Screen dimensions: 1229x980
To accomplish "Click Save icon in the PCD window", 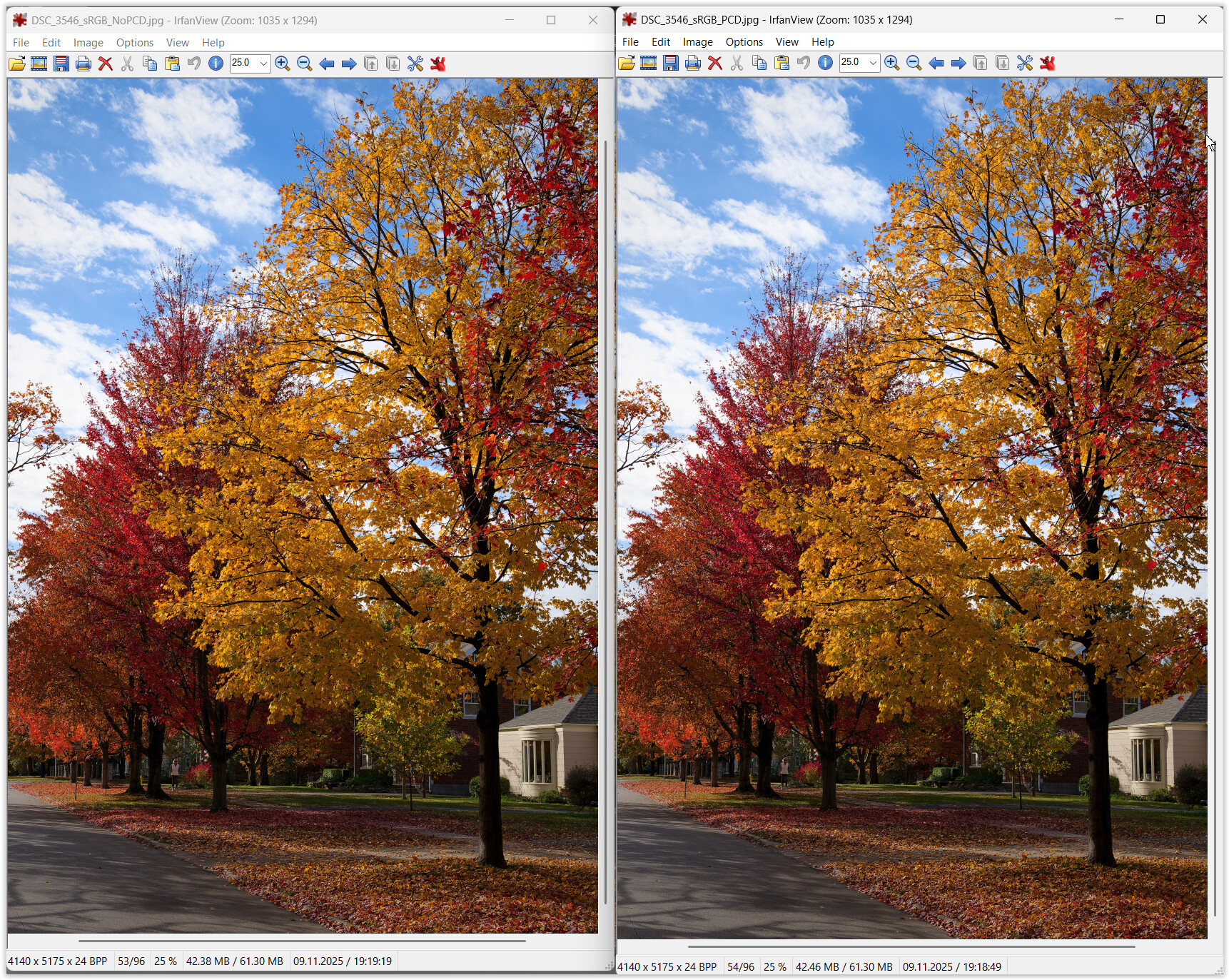I will (x=670, y=64).
